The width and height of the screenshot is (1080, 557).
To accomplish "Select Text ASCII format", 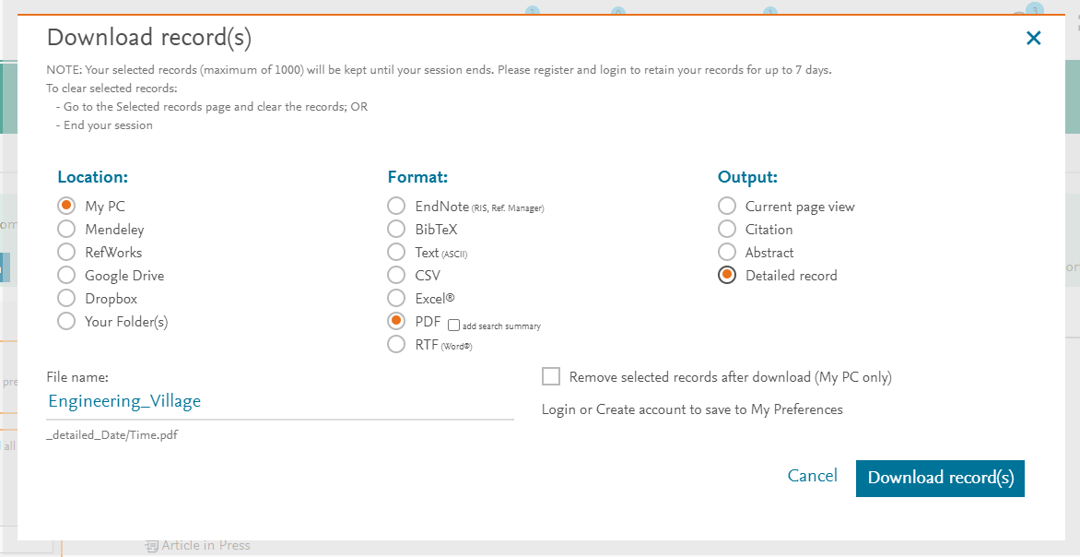I will [397, 252].
